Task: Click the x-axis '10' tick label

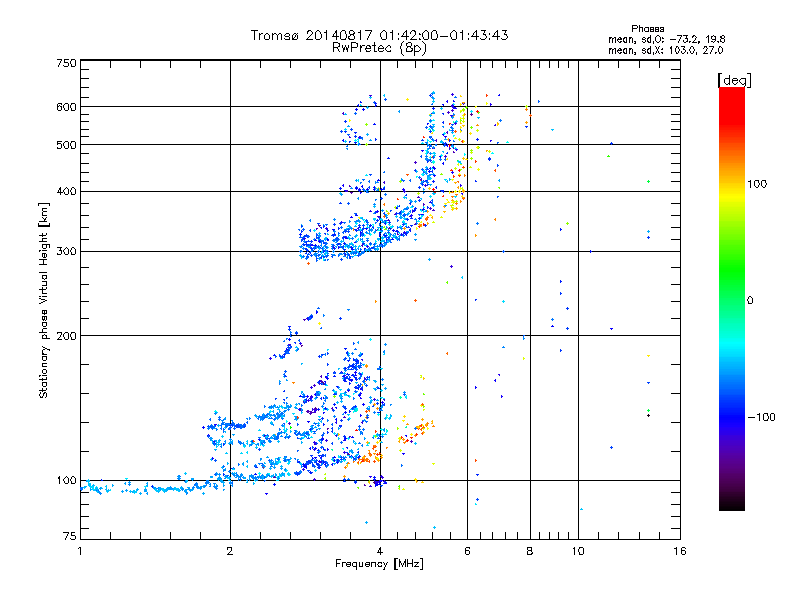Action: coord(578,551)
